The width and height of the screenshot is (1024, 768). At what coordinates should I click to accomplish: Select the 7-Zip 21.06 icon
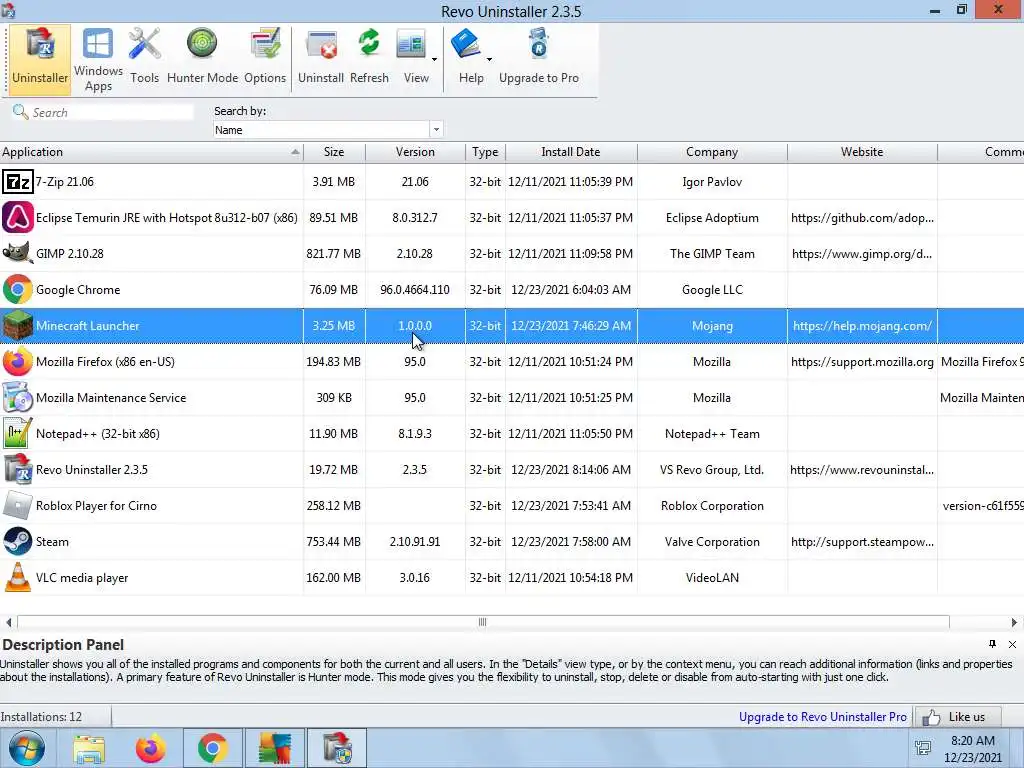pos(18,182)
